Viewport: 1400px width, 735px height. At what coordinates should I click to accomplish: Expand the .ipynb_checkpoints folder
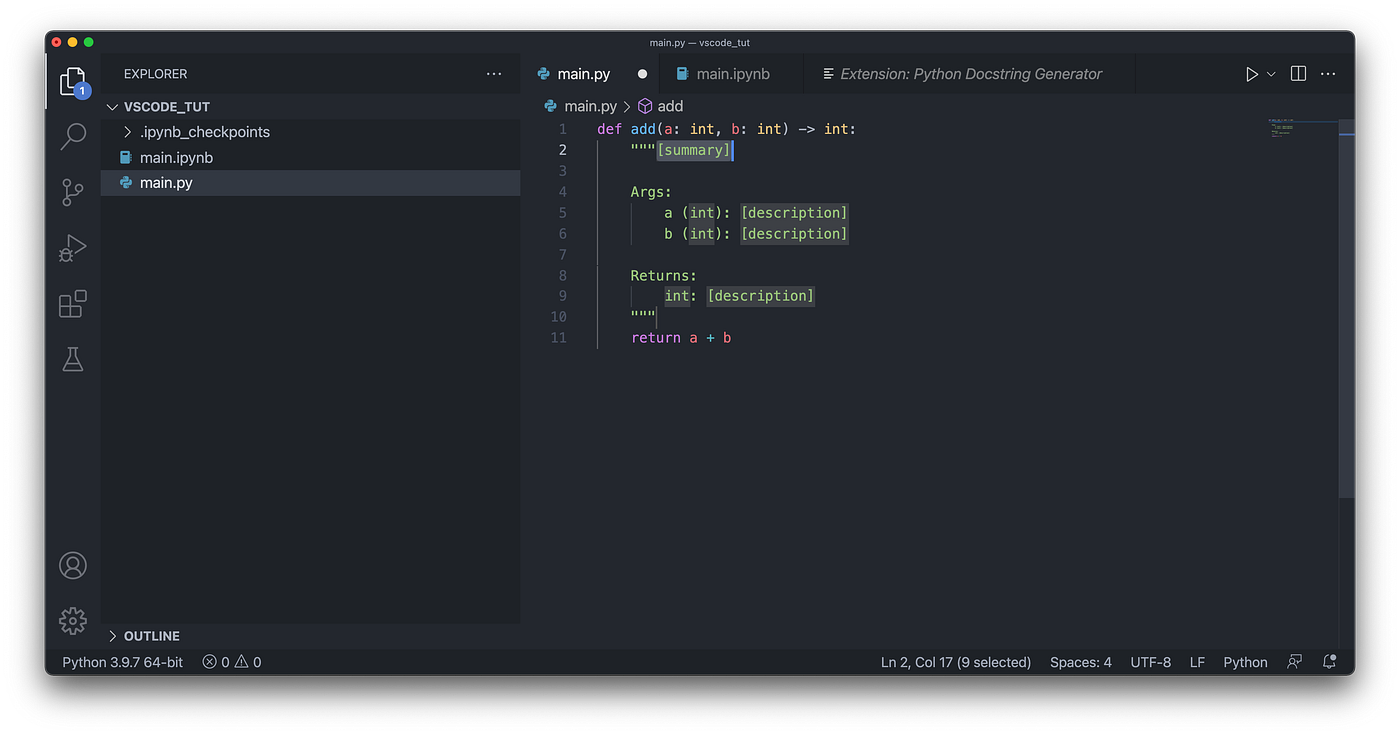coord(127,131)
